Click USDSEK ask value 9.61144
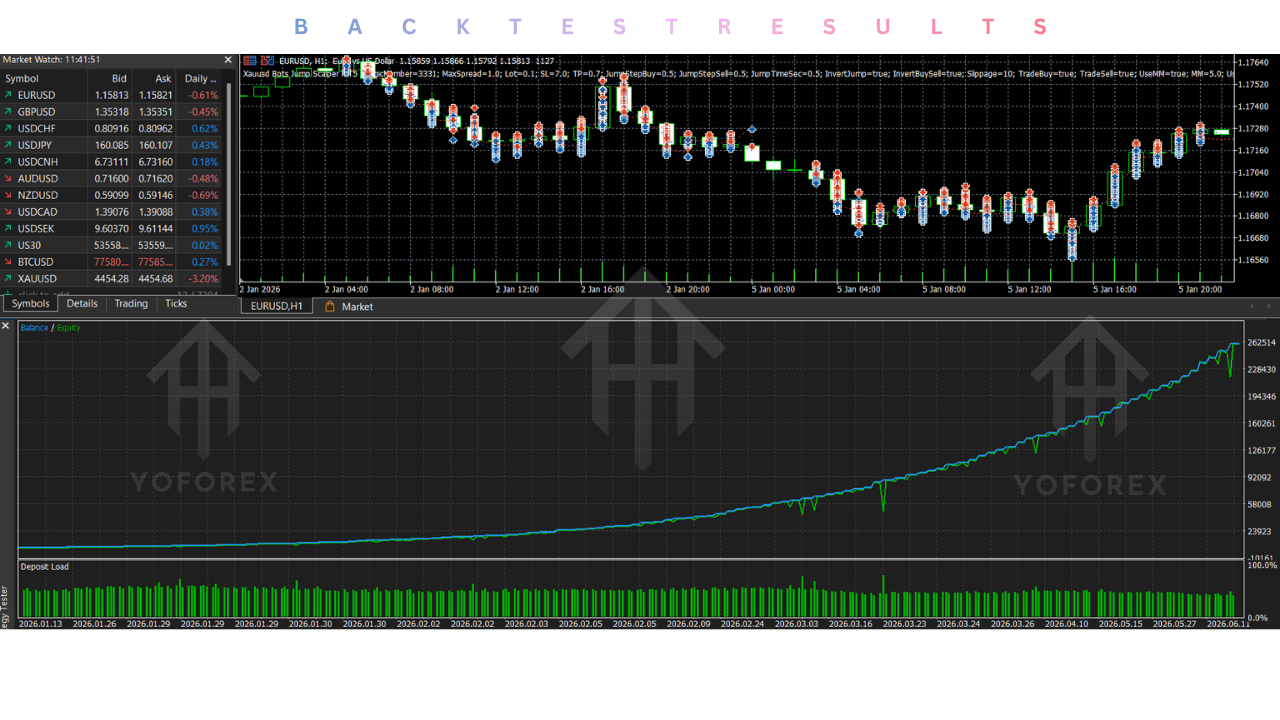The image size is (1280, 720). tap(155, 229)
